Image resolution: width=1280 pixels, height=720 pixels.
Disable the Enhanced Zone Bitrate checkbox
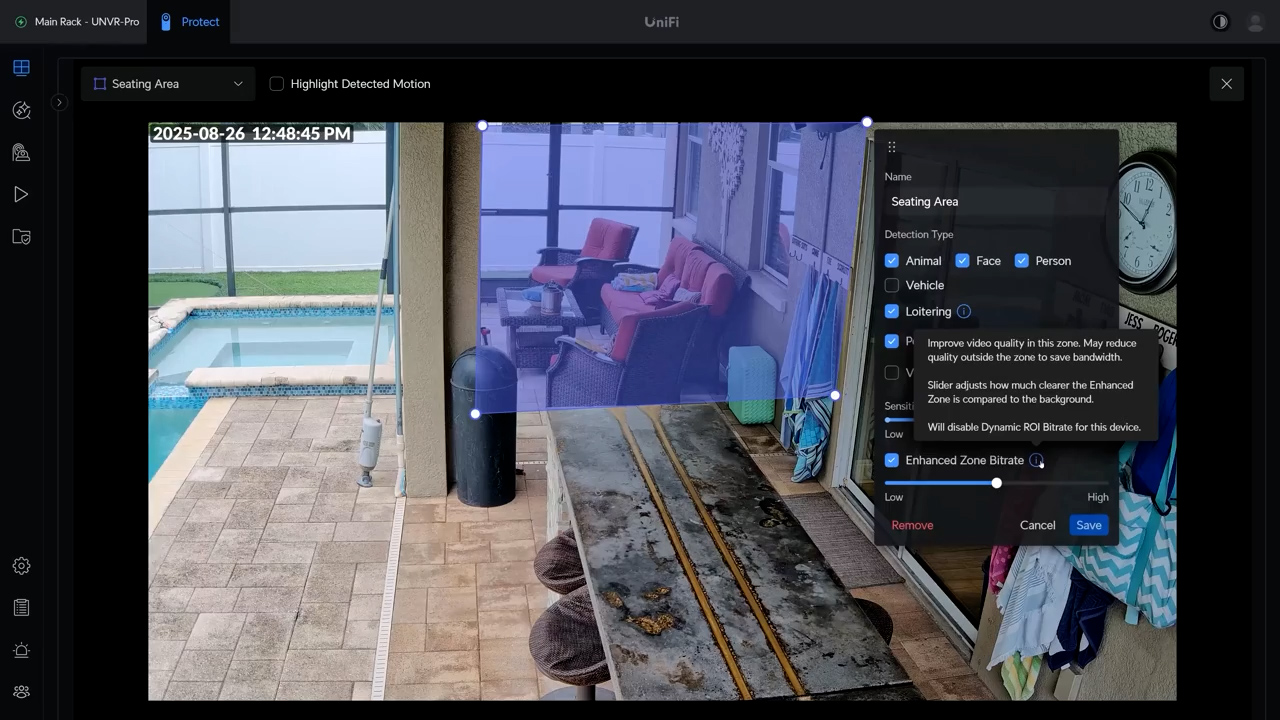(x=892, y=460)
